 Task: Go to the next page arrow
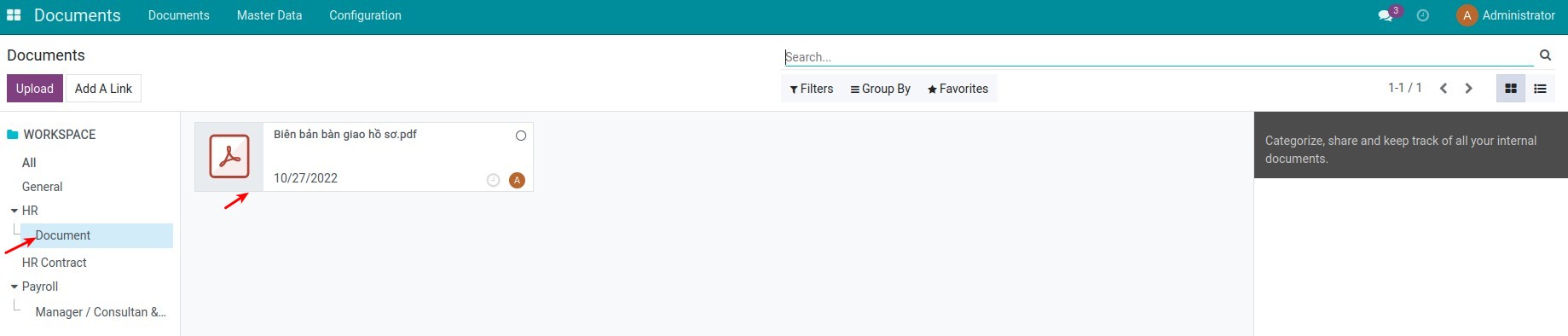click(x=1468, y=89)
